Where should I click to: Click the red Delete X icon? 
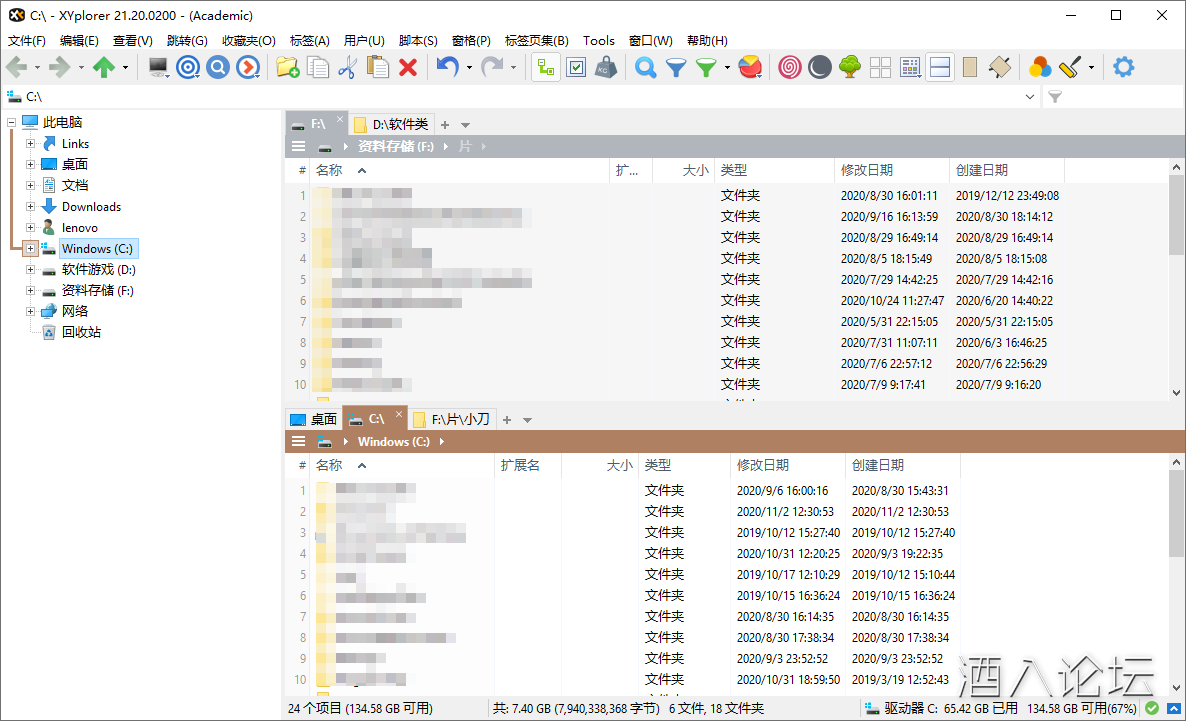408,67
